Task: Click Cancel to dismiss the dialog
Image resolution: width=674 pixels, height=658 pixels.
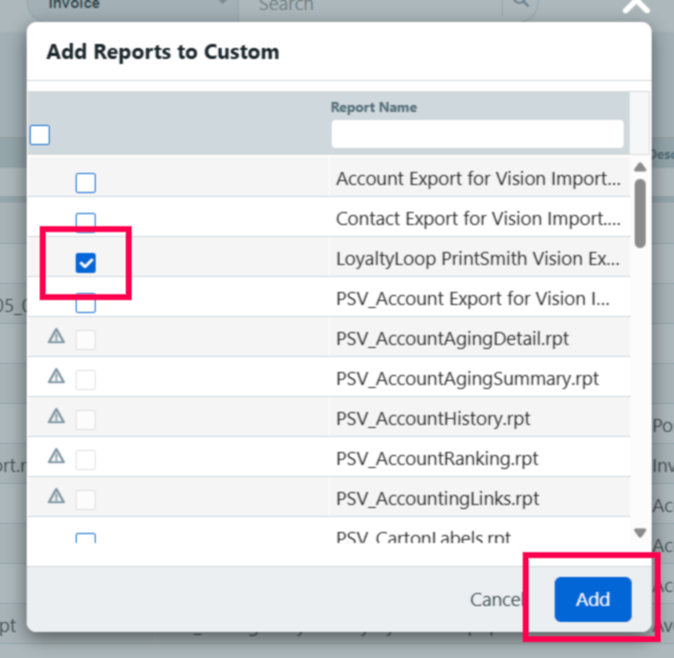Action: (497, 600)
